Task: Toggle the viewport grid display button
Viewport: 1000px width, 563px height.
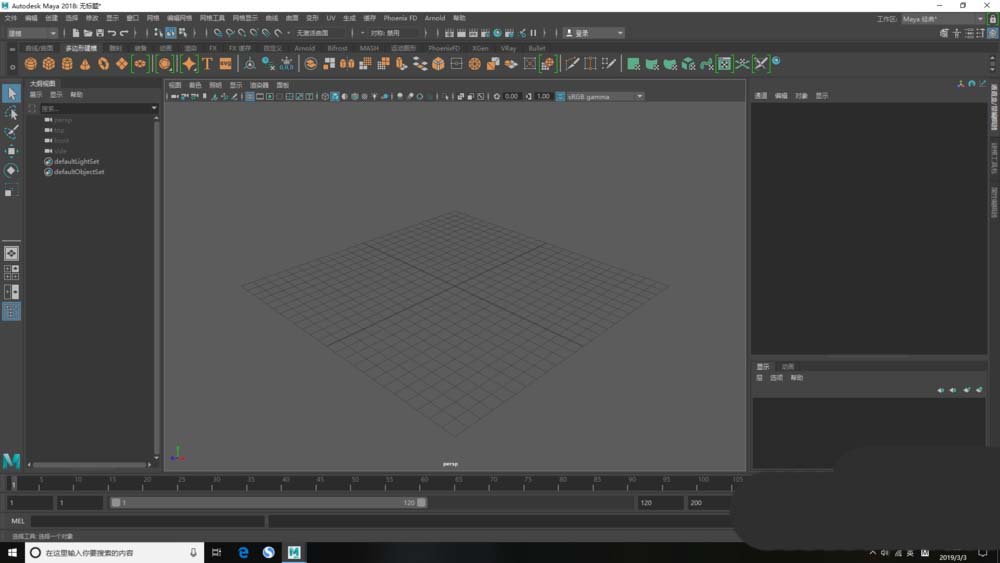Action: tap(249, 97)
